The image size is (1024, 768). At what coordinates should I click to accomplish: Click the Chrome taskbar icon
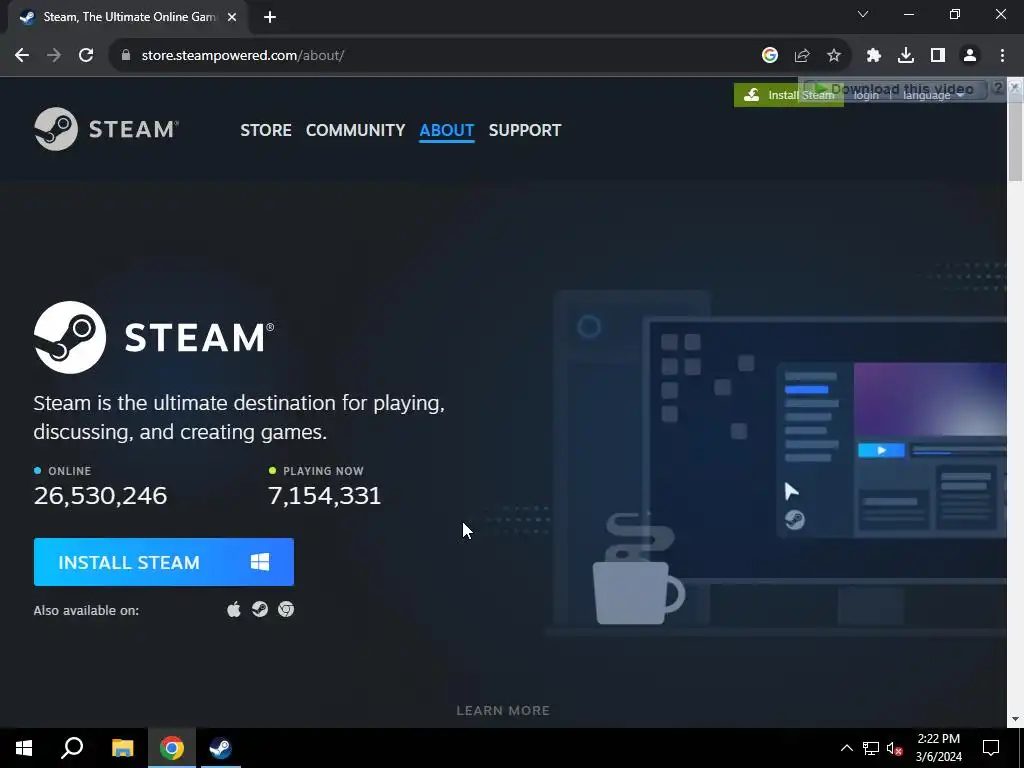pyautogui.click(x=172, y=748)
